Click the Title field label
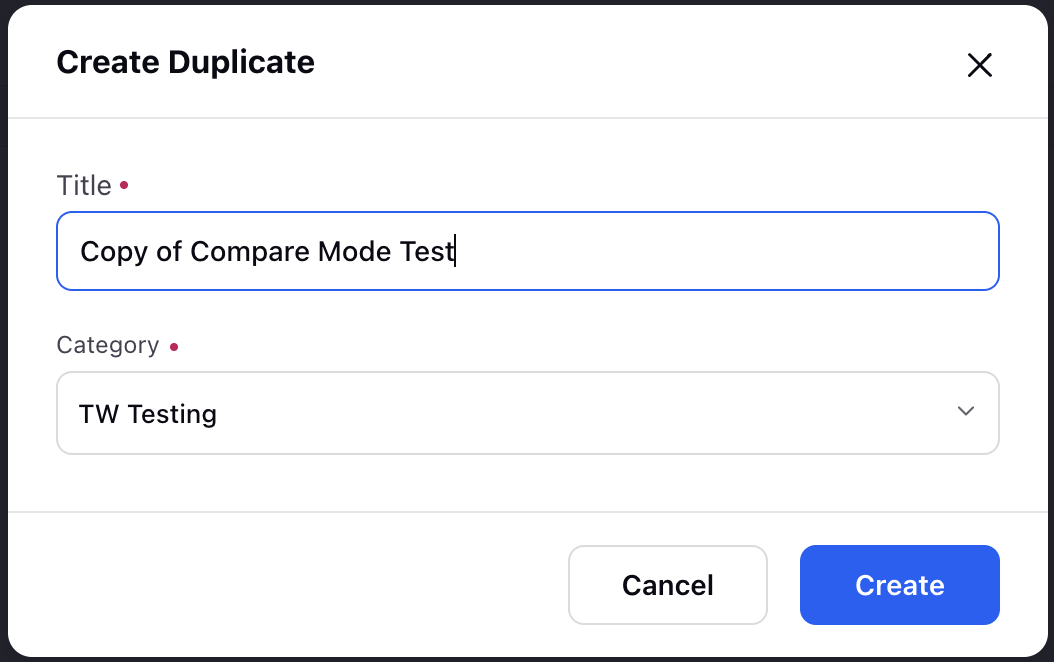 click(84, 185)
